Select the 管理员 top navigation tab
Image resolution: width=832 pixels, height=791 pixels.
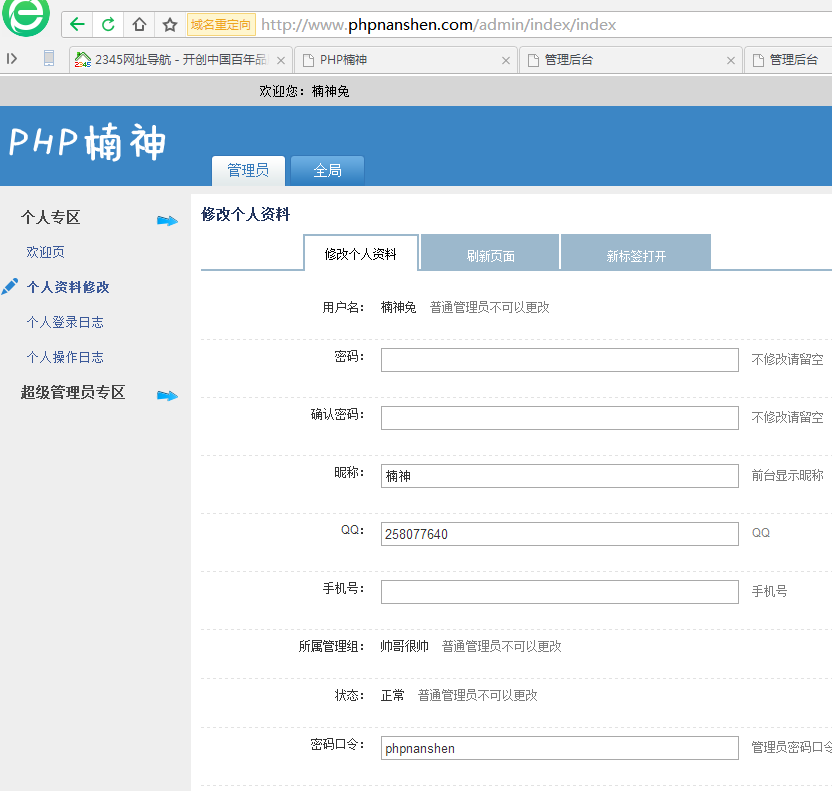[x=248, y=170]
